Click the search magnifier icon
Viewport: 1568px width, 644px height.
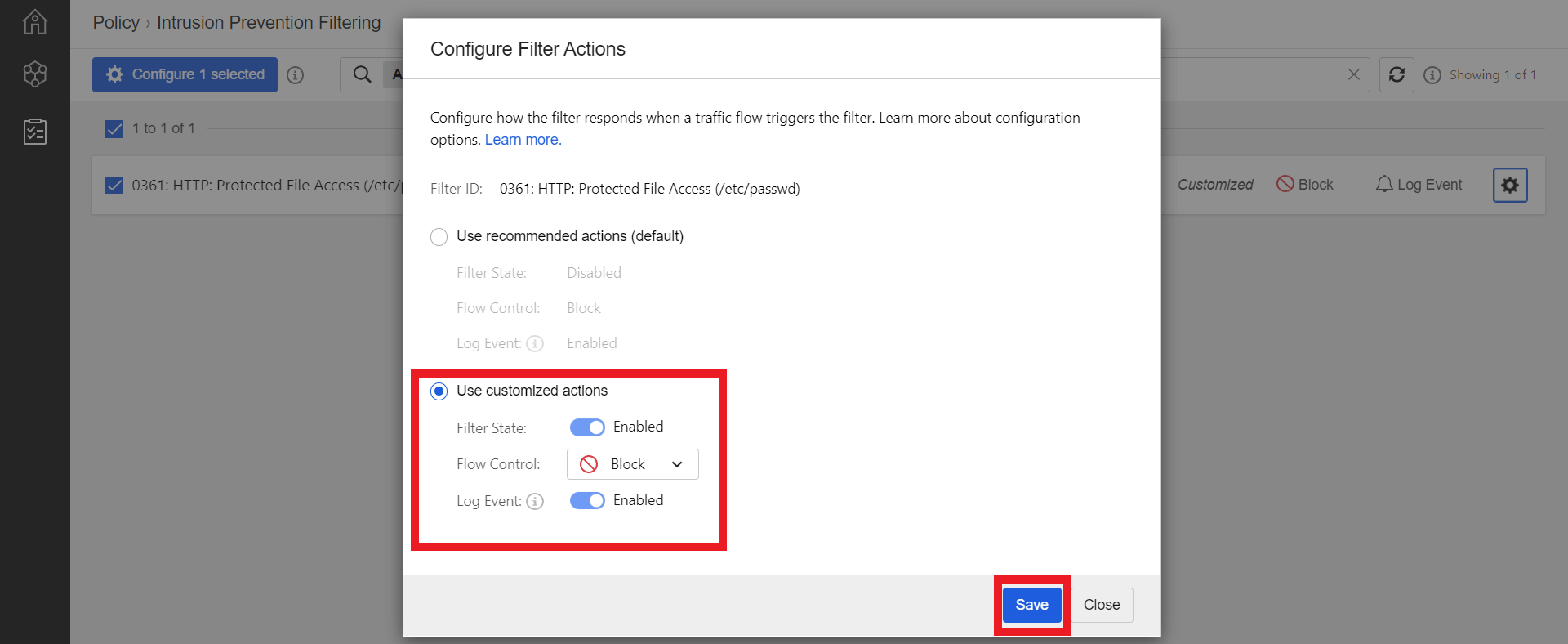(362, 74)
